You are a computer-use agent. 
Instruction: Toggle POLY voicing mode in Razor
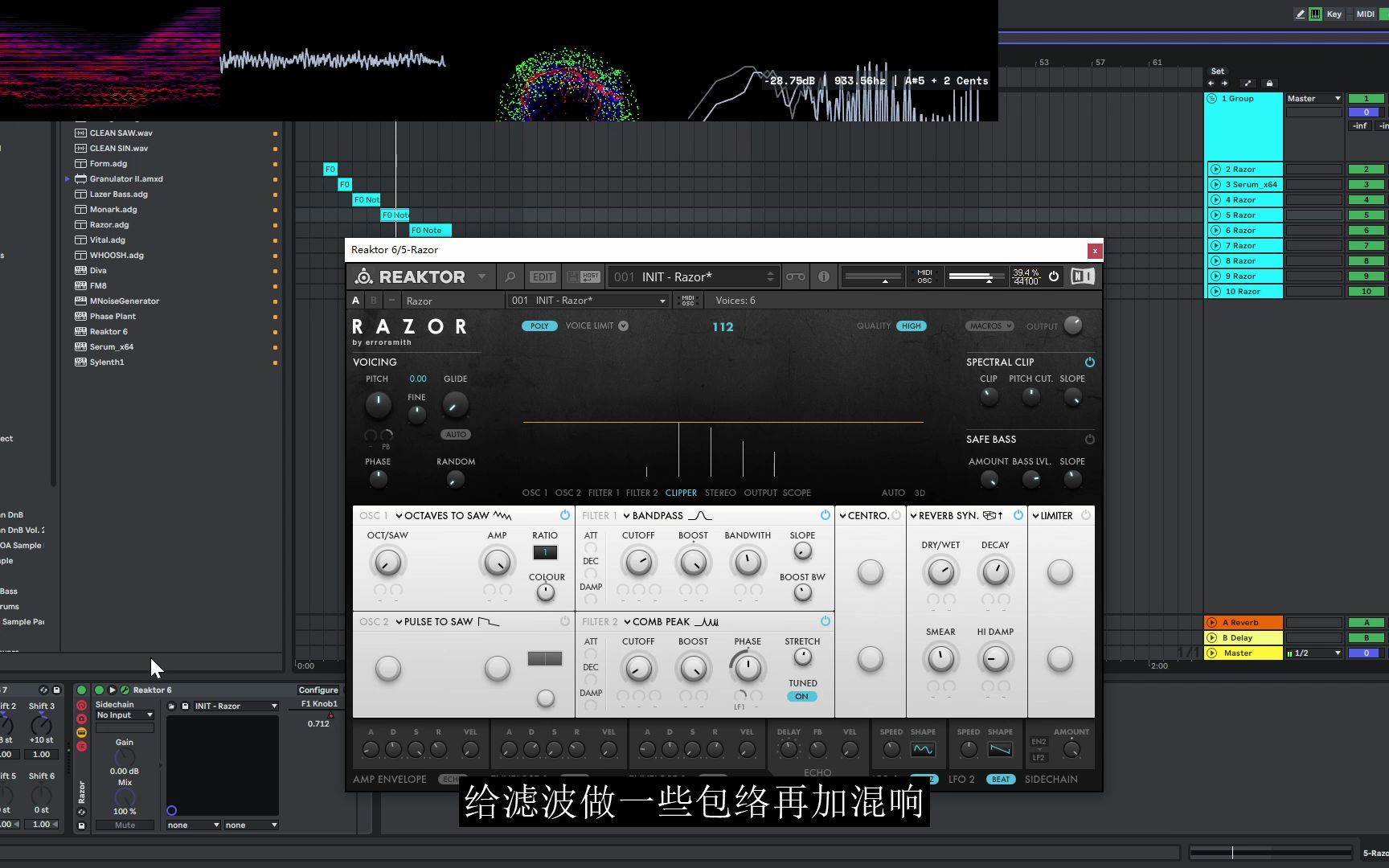539,326
